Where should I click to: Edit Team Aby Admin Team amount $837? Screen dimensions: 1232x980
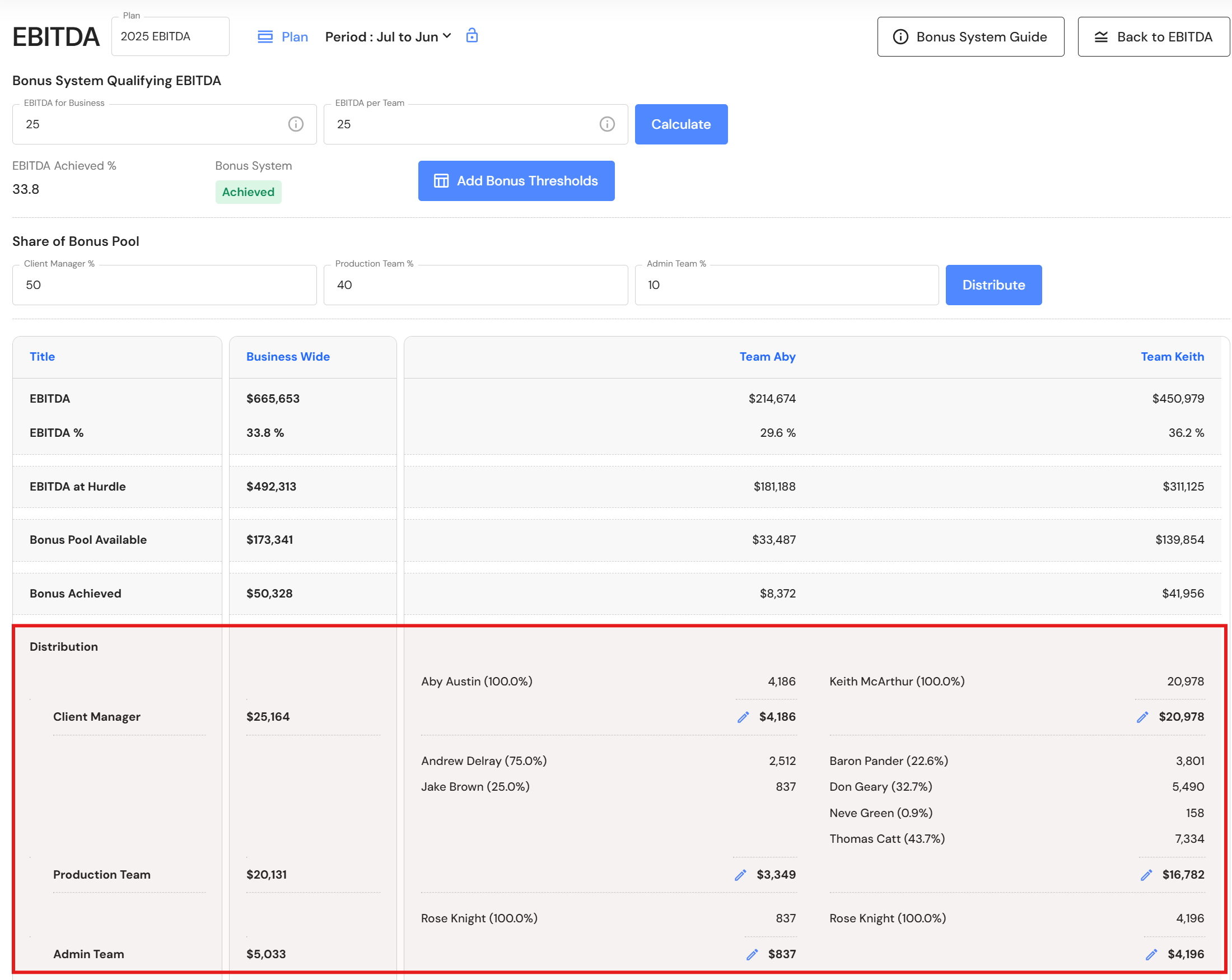tap(752, 954)
